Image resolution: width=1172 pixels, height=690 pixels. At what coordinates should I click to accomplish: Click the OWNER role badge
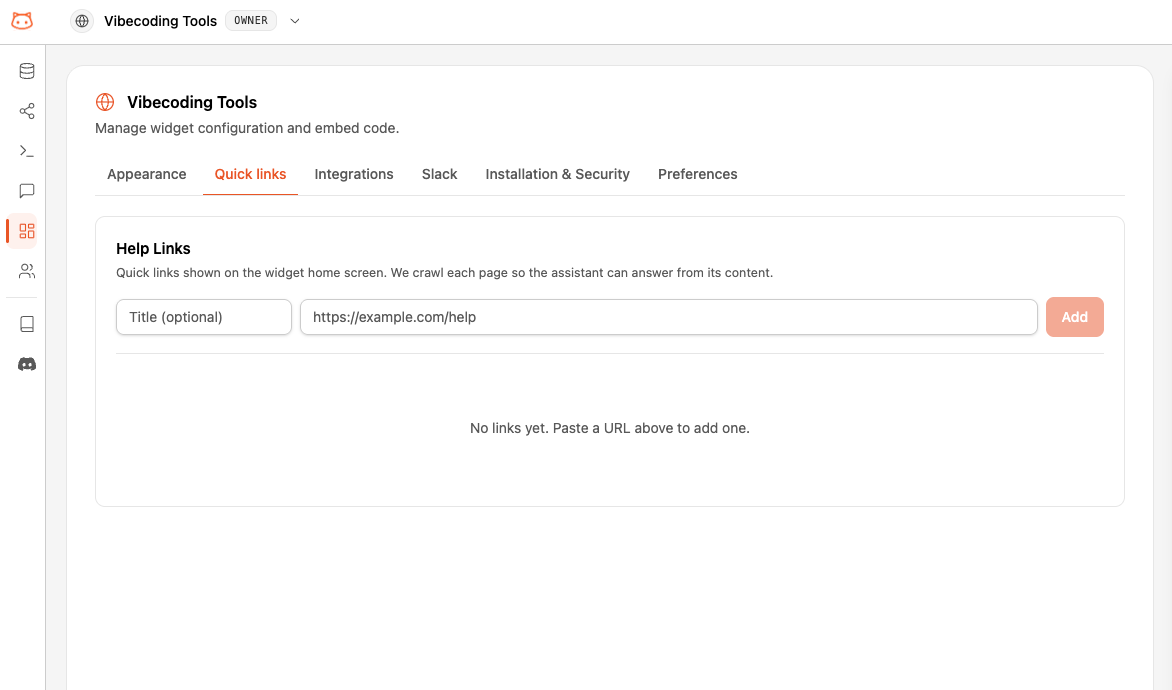(x=251, y=21)
